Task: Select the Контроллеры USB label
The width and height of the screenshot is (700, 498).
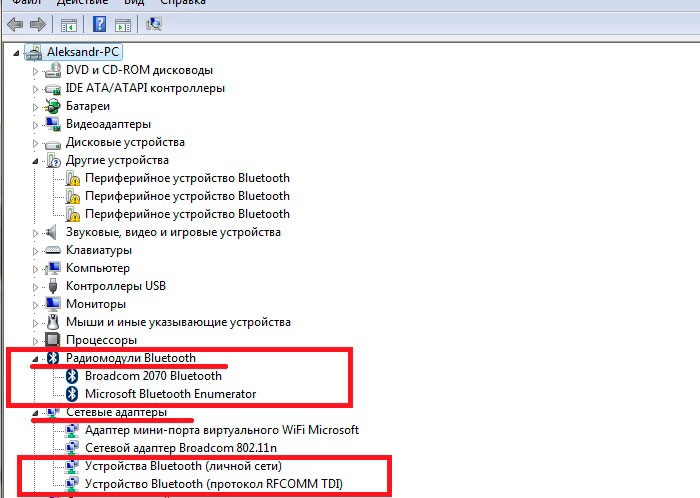Action: [x=116, y=286]
